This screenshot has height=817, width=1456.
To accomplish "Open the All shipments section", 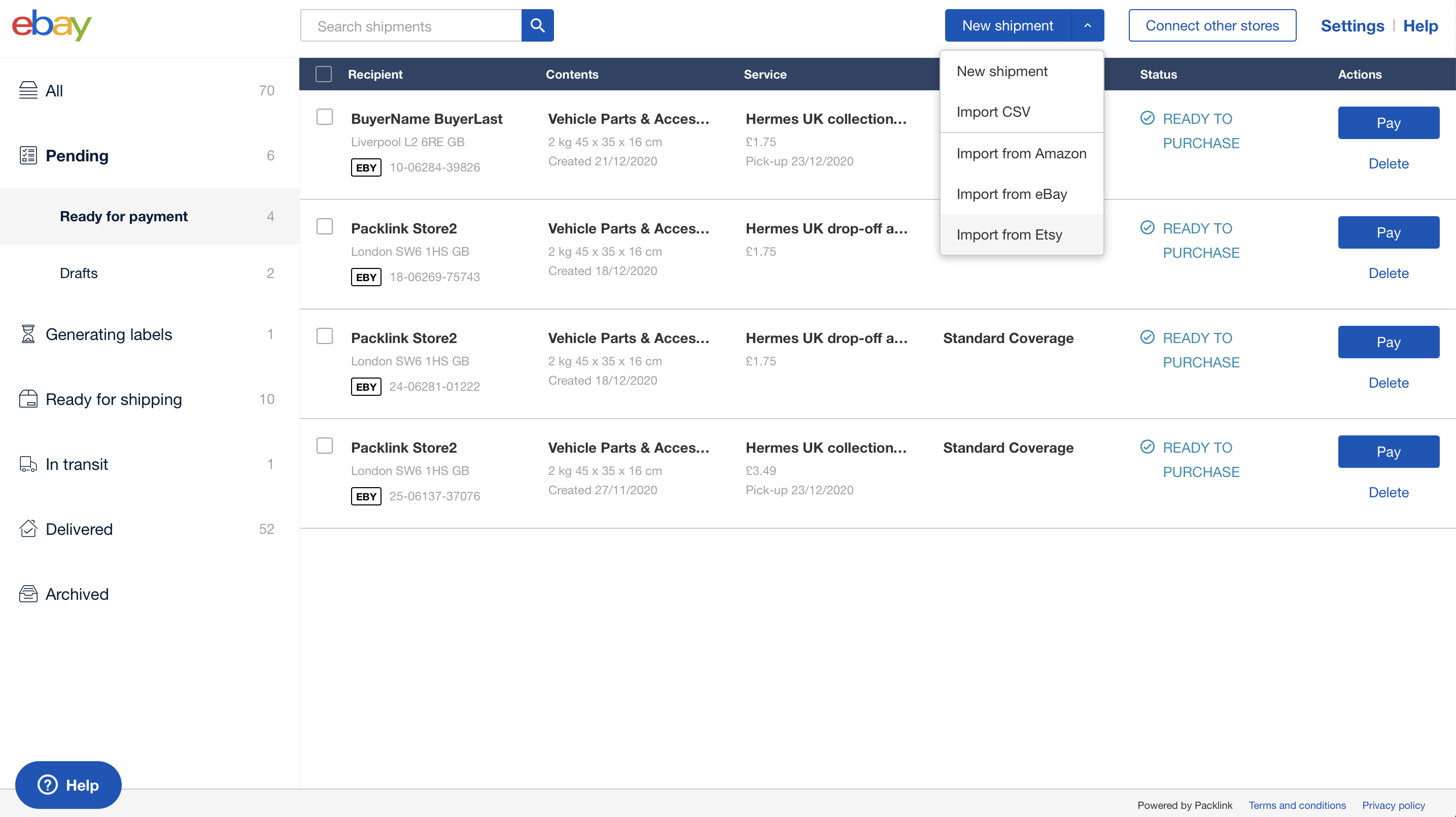I will (x=149, y=90).
